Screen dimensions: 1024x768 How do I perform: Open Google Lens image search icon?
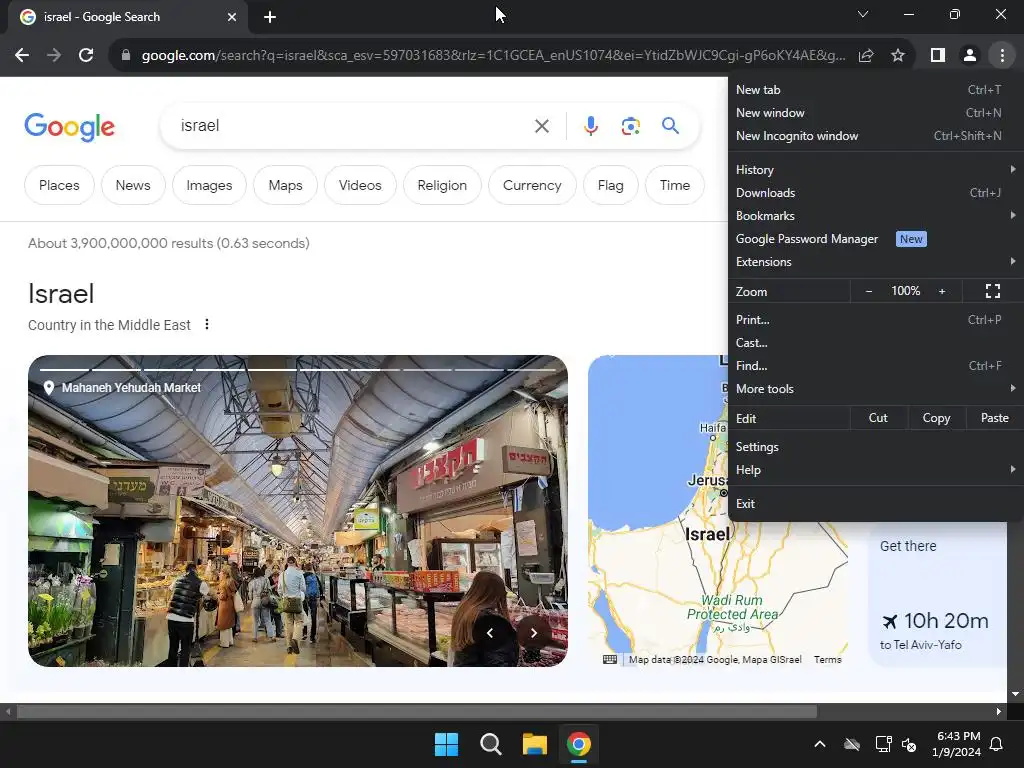(x=630, y=126)
